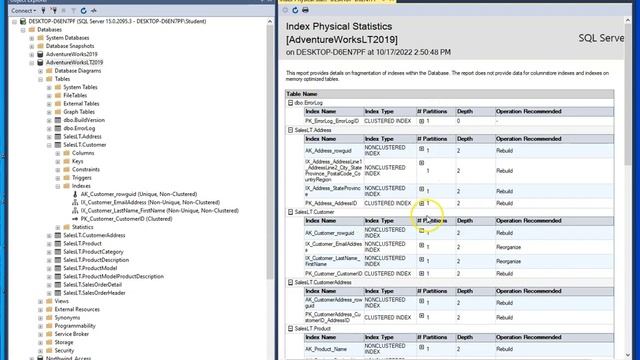Expand partitions for PK_Customer_CustomerID report row
This screenshot has height=360, width=640.
click(421, 273)
